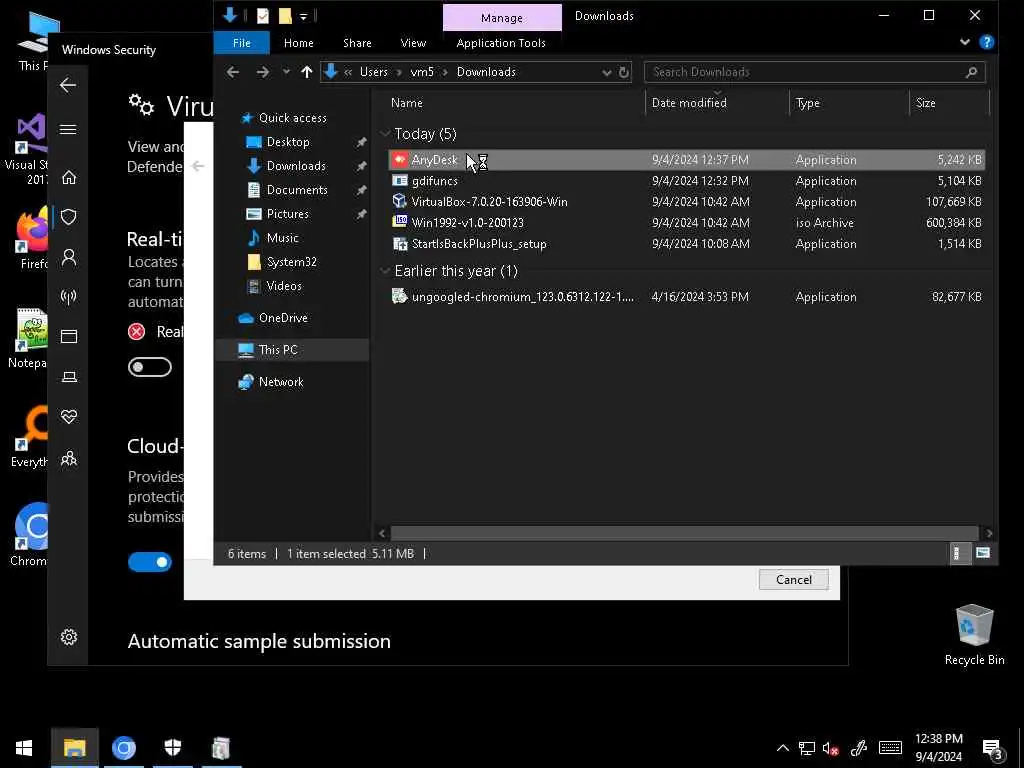Collapse the Earlier this year group
The image size is (1024, 768).
coord(385,271)
